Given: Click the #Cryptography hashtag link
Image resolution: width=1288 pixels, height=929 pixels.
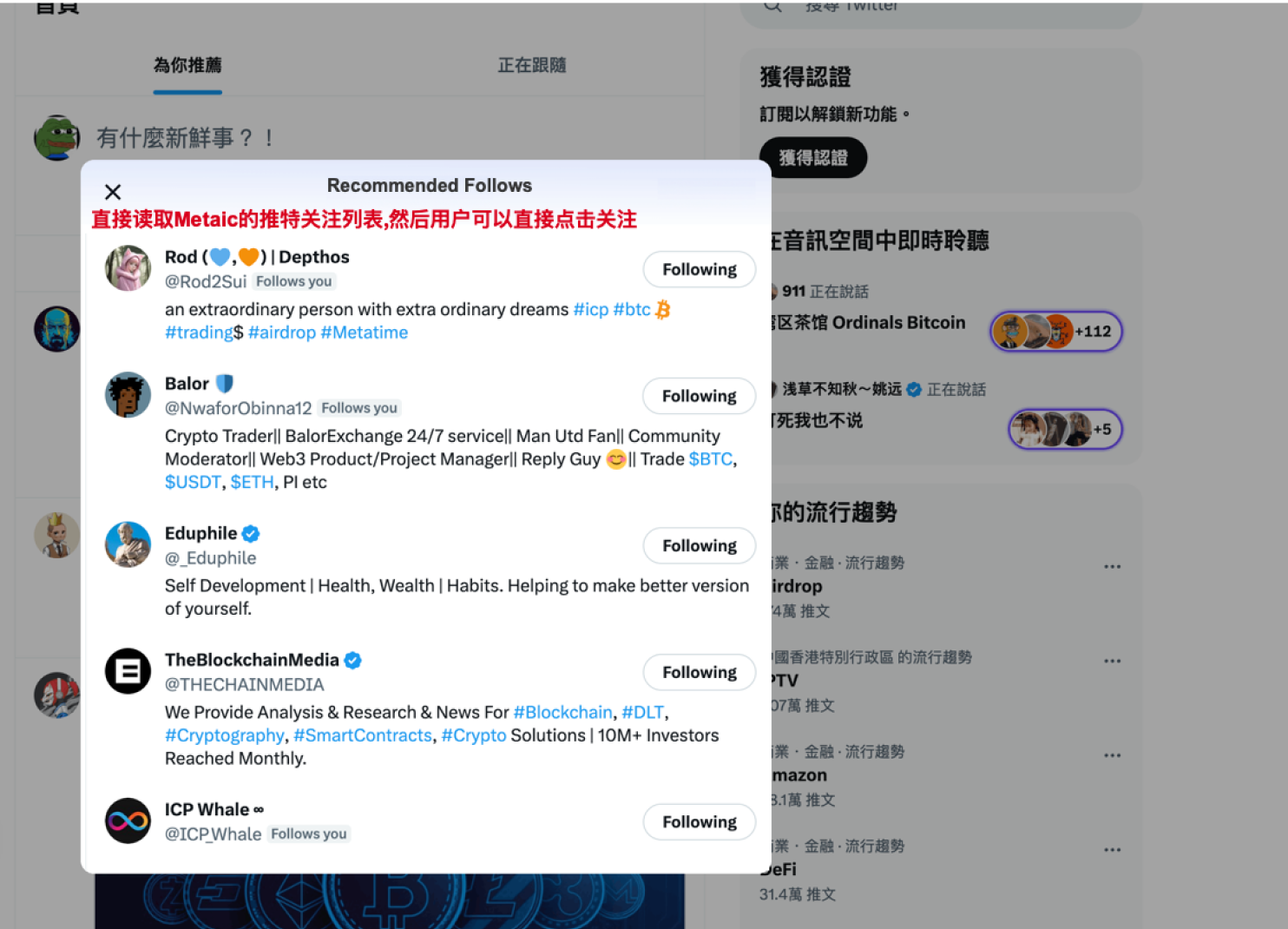Looking at the screenshot, I should tap(225, 735).
